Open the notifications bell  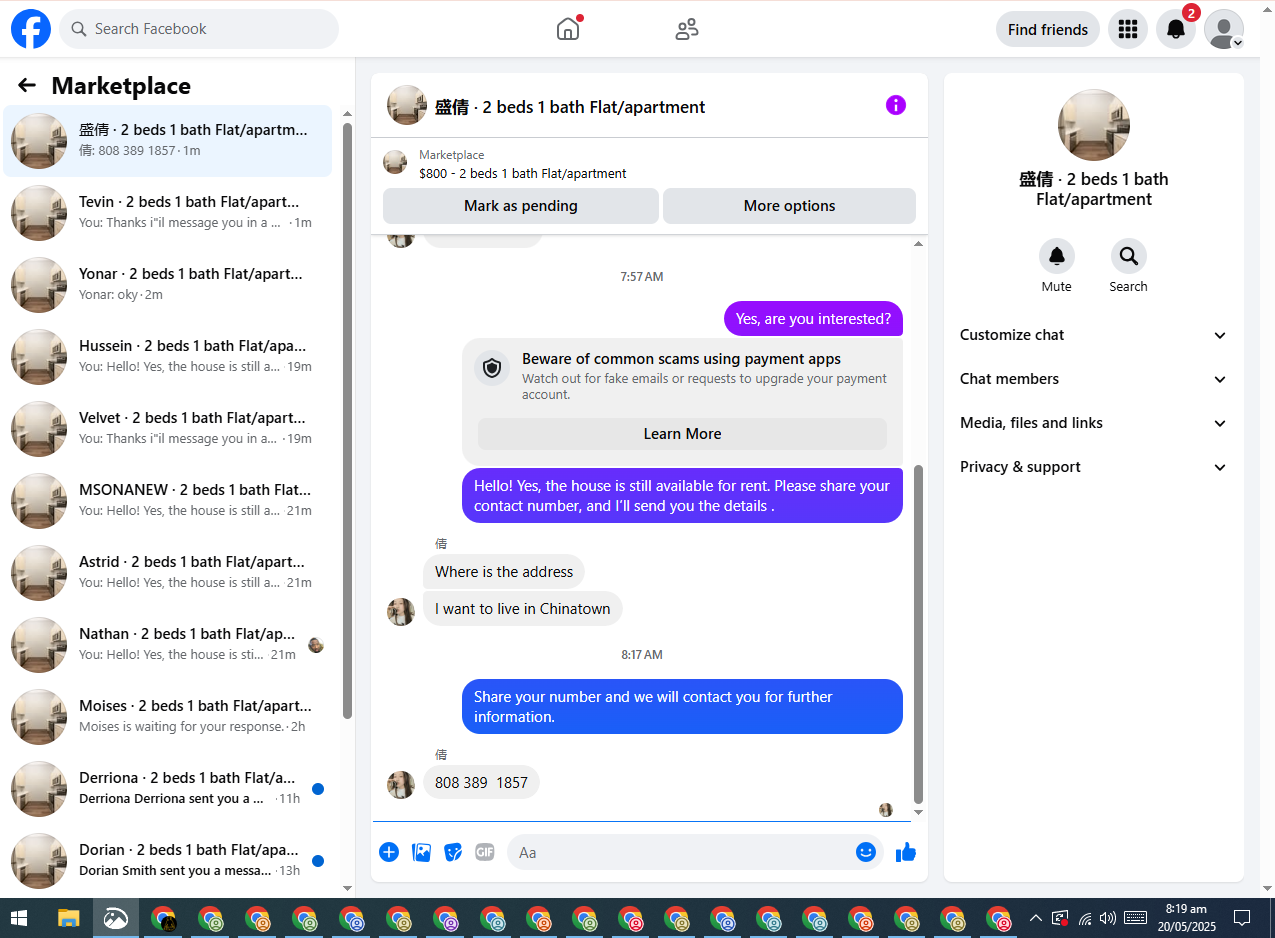pos(1176,29)
